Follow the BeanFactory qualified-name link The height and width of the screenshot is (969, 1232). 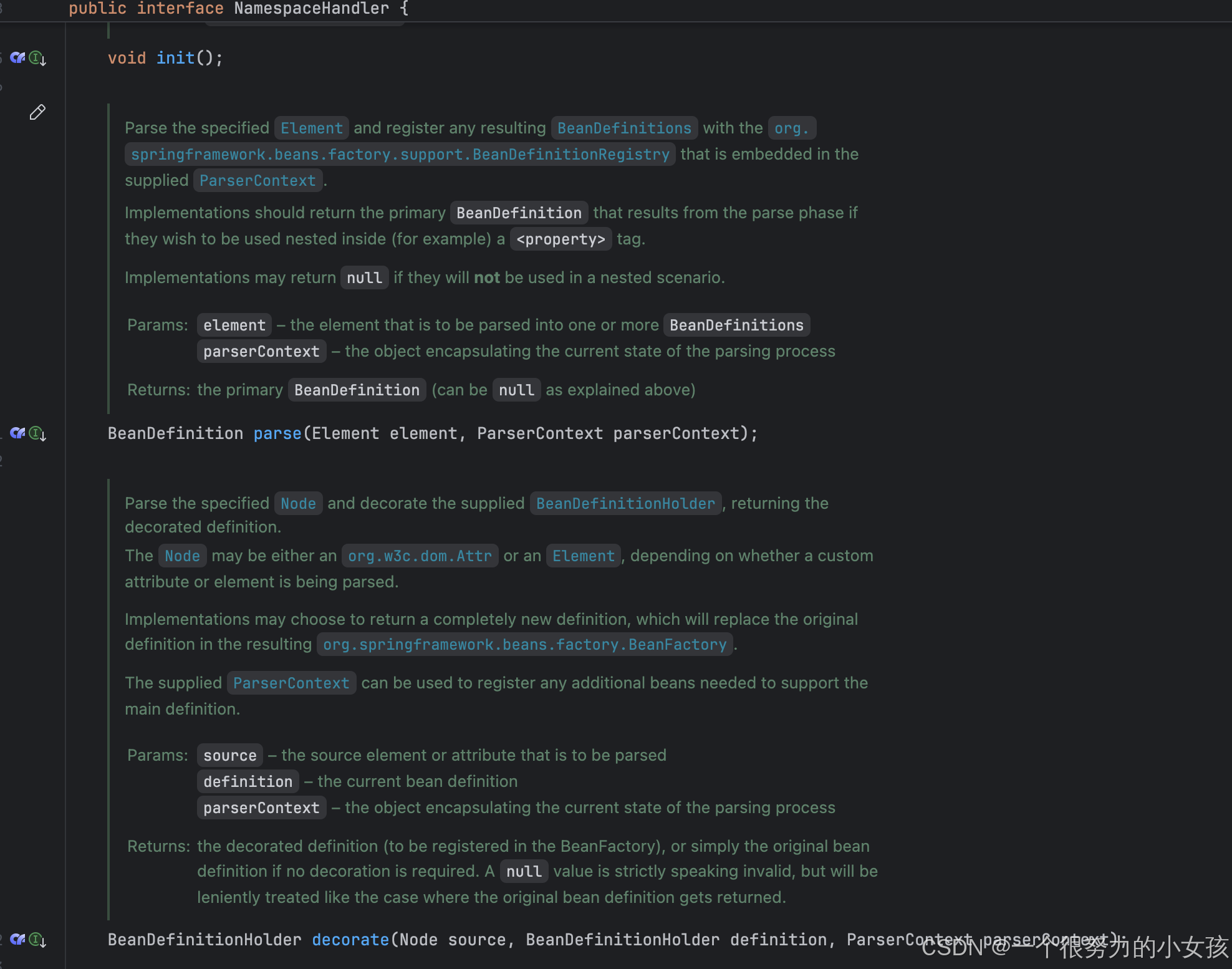pos(524,645)
